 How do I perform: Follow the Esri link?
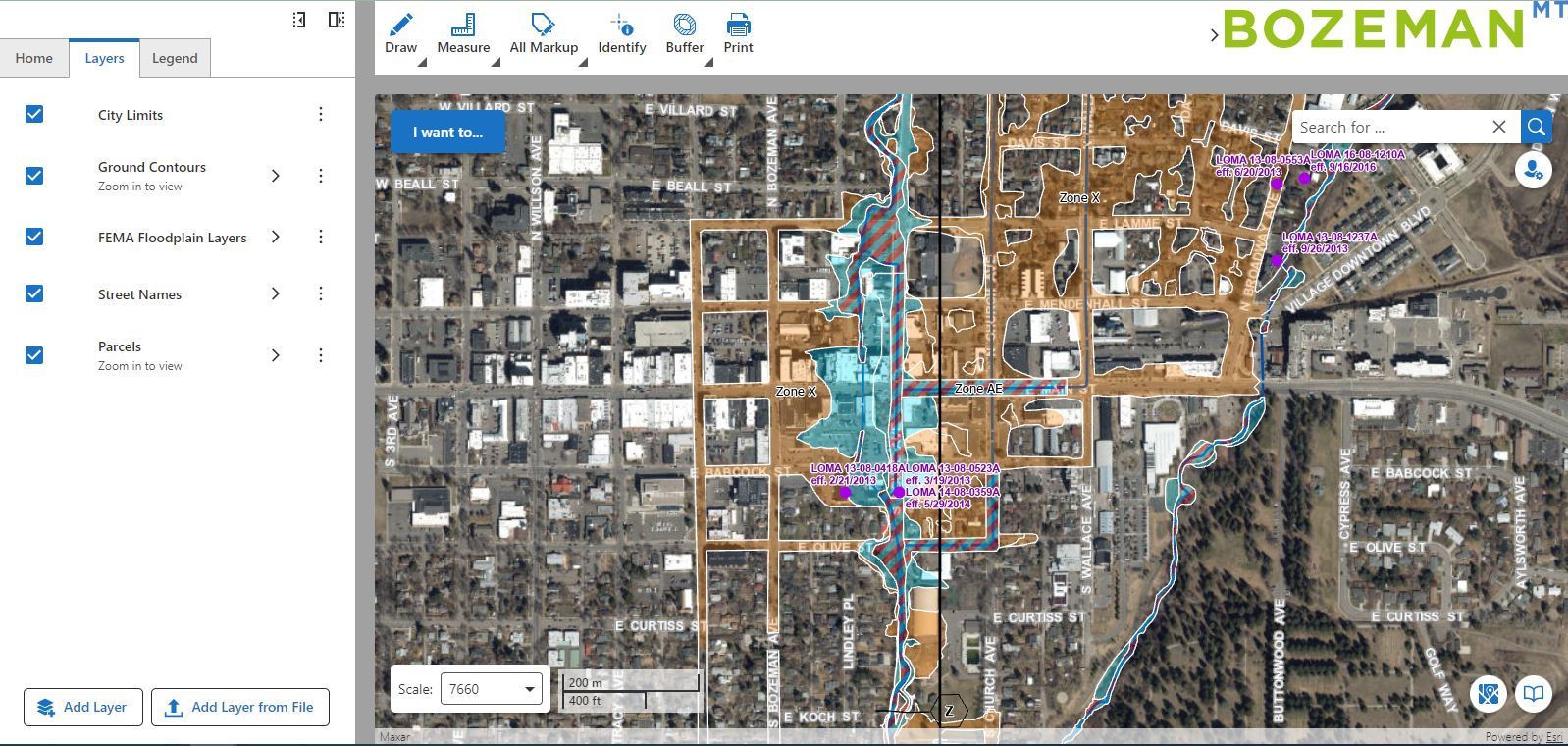click(x=1554, y=737)
